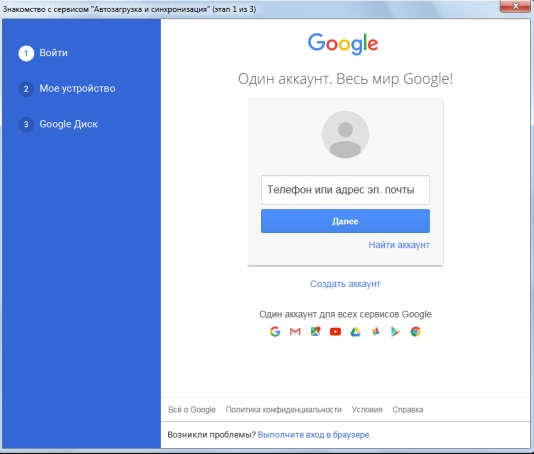Open the Найти аккаунт link

(399, 245)
